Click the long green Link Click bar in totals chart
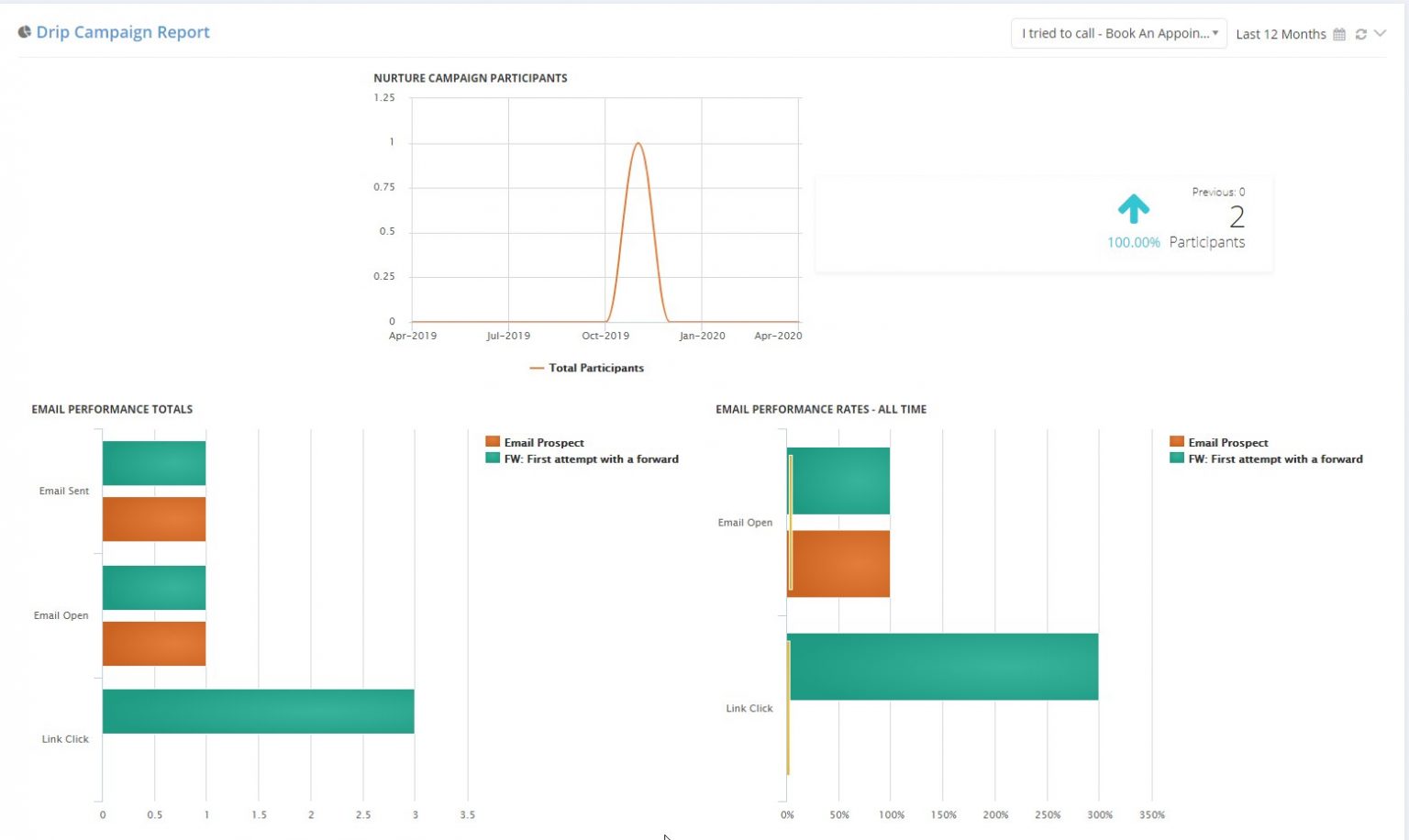This screenshot has width=1409, height=840. [257, 711]
